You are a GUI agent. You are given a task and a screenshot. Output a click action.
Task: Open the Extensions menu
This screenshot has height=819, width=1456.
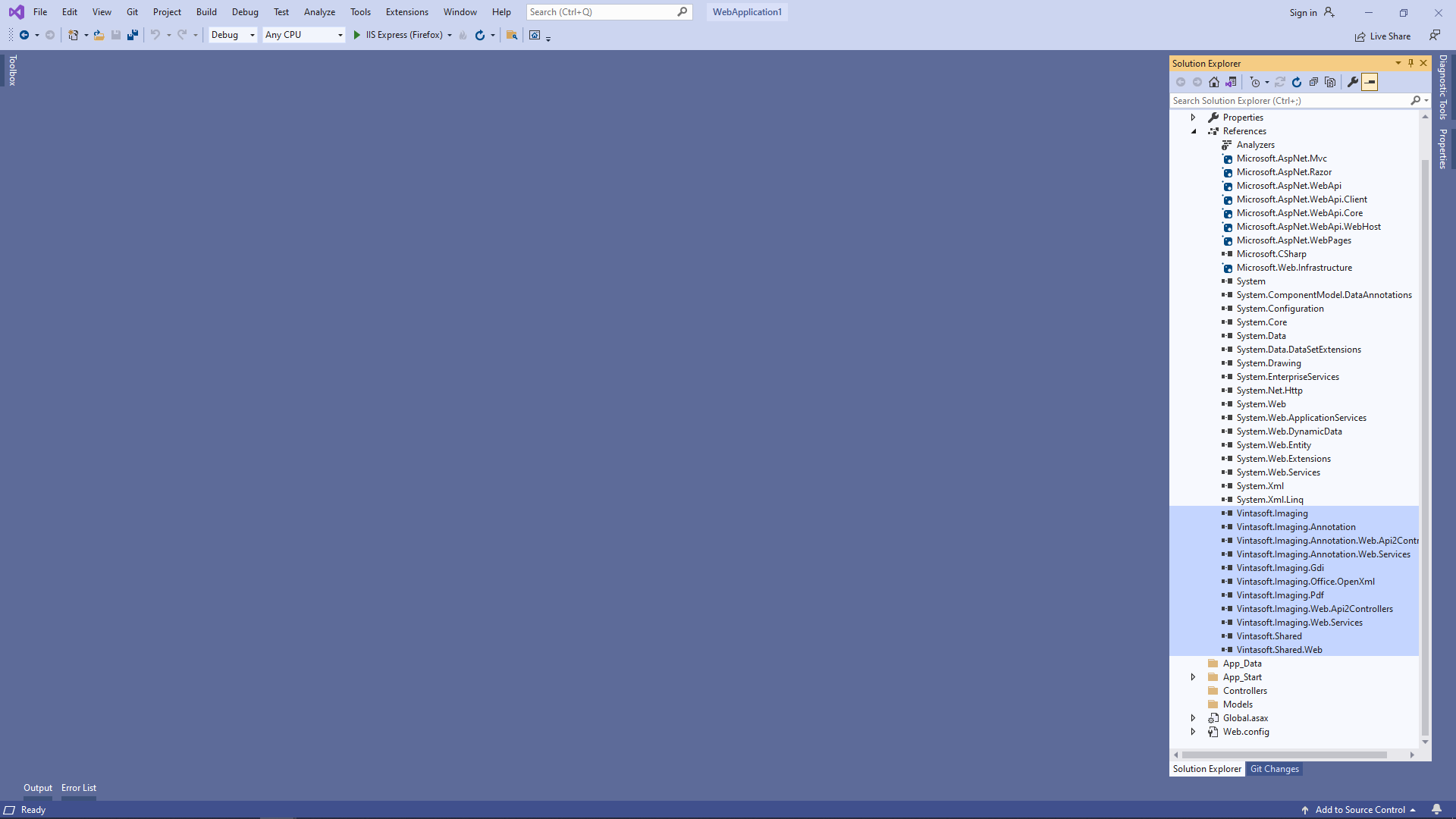point(406,12)
